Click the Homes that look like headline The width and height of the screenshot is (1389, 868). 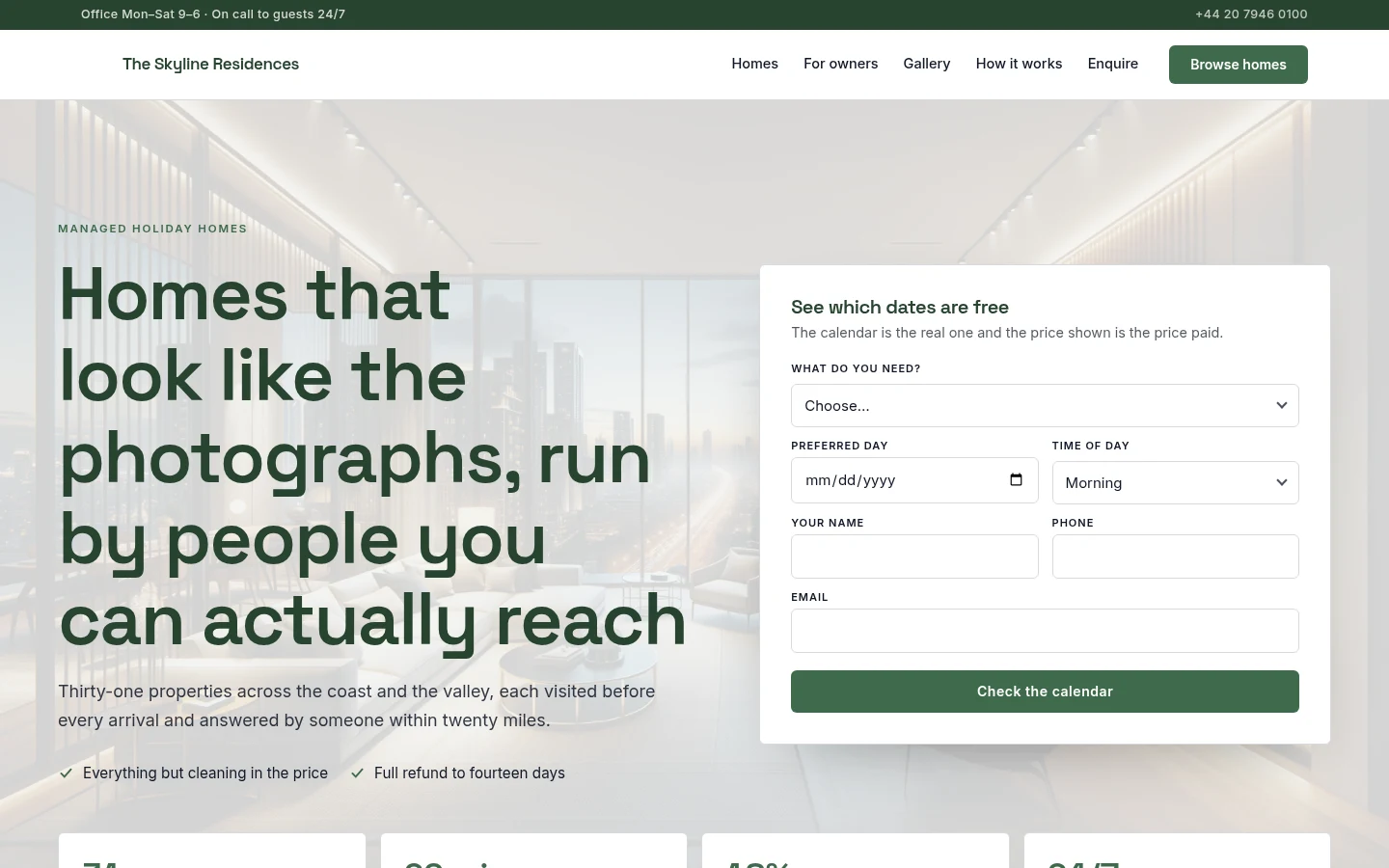372,457
